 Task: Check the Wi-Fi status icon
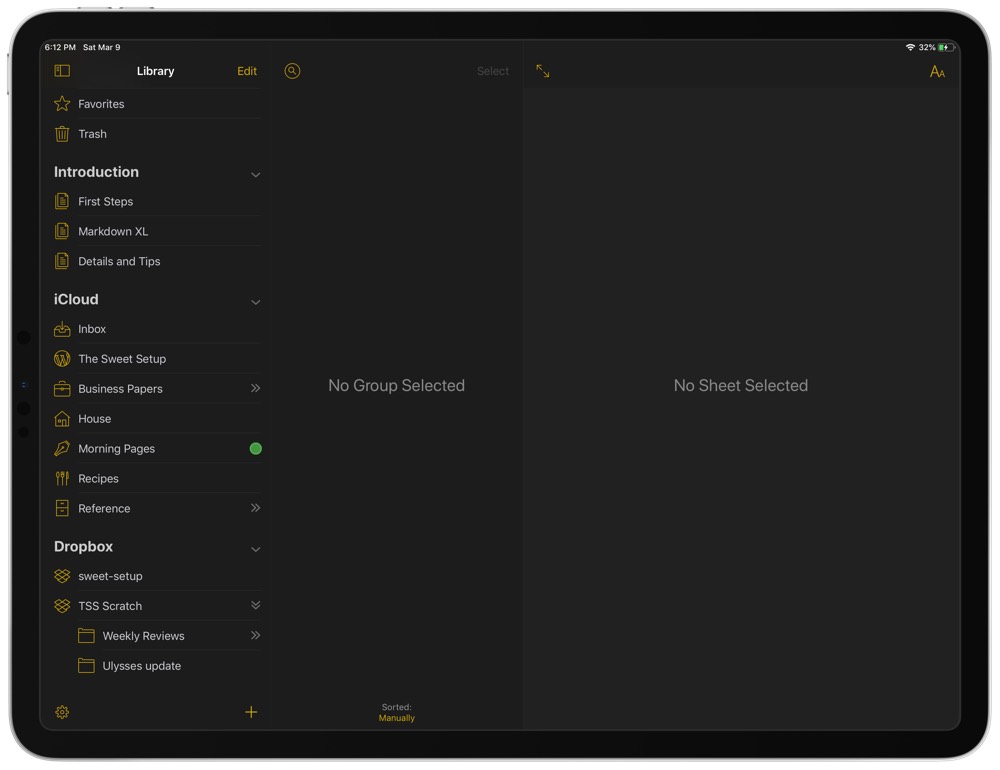(910, 47)
